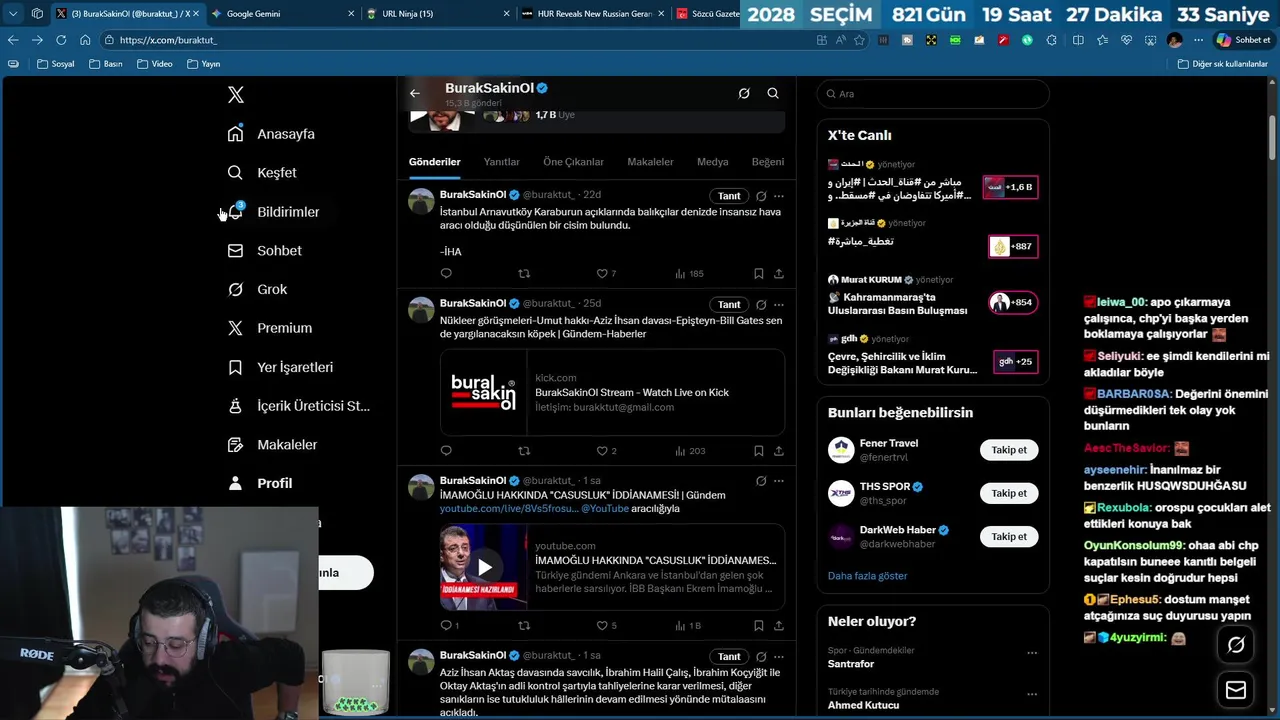Open Sosyal bookmarks folder

55,64
